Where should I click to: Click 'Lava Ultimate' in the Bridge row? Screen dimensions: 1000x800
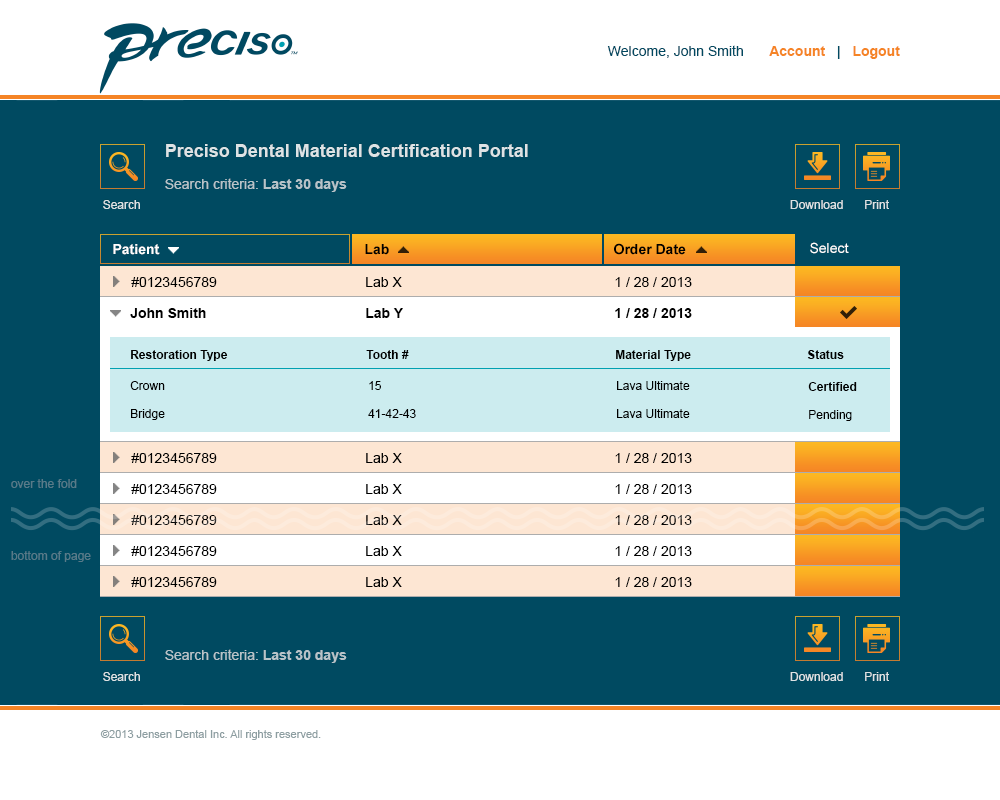[652, 414]
